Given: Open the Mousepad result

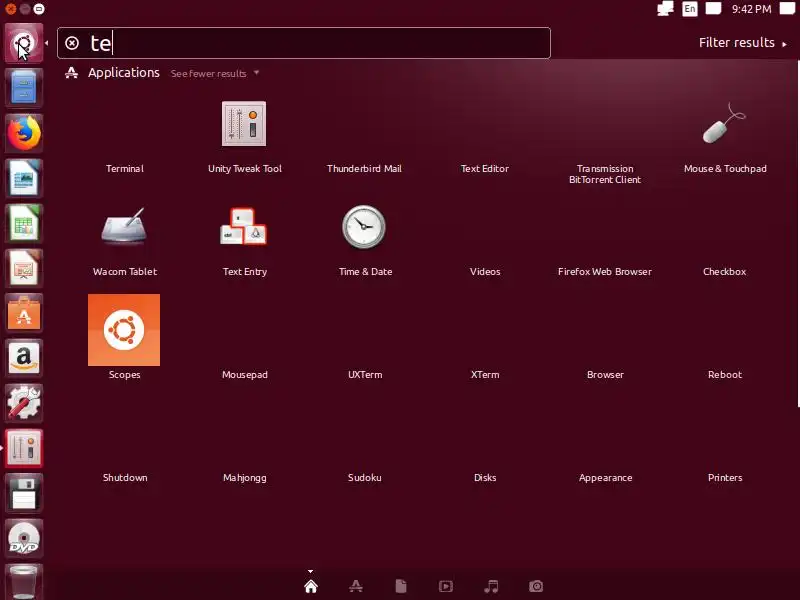Looking at the screenshot, I should [x=244, y=374].
